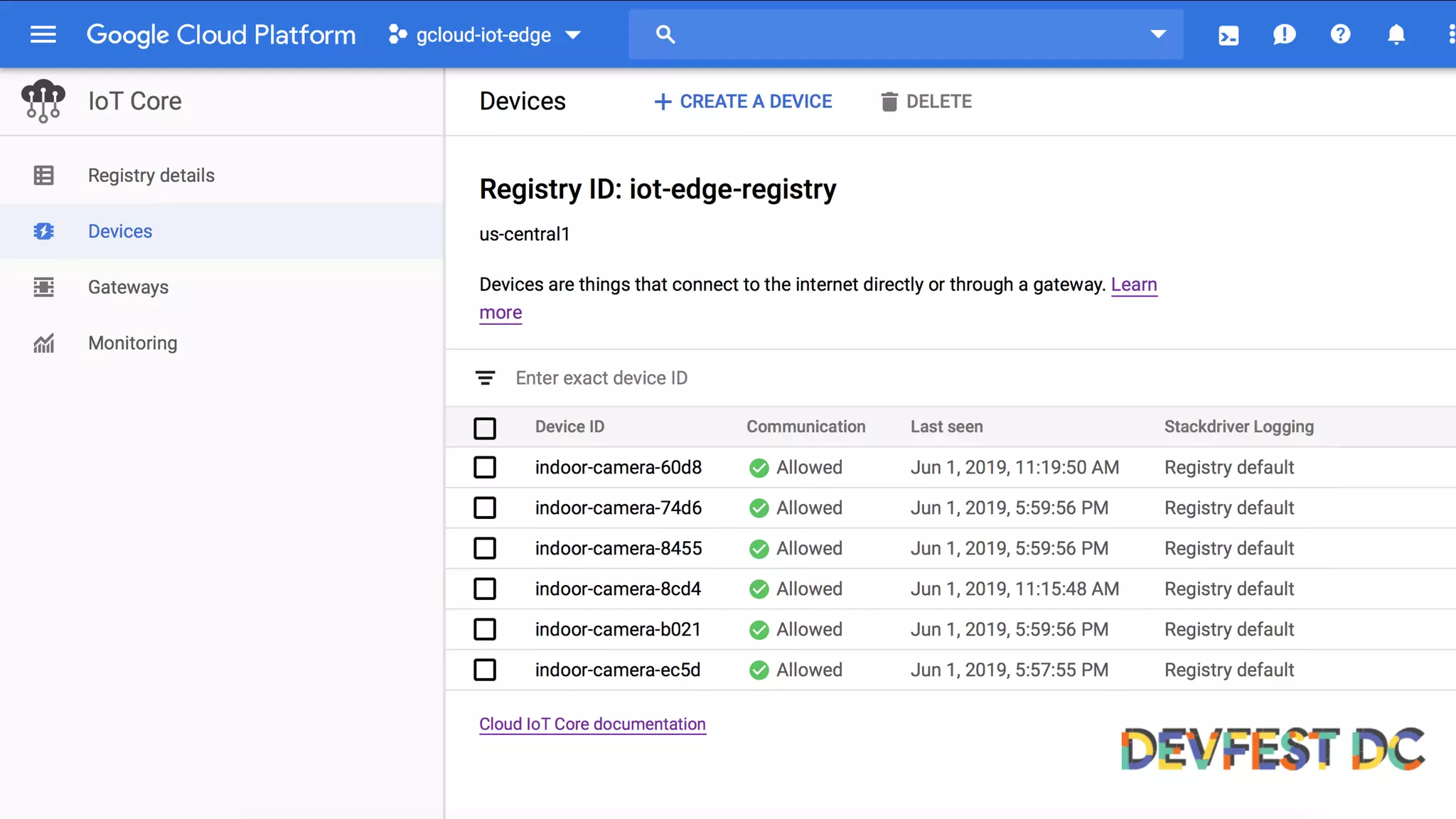Go to Registry details in sidebar

[151, 175]
